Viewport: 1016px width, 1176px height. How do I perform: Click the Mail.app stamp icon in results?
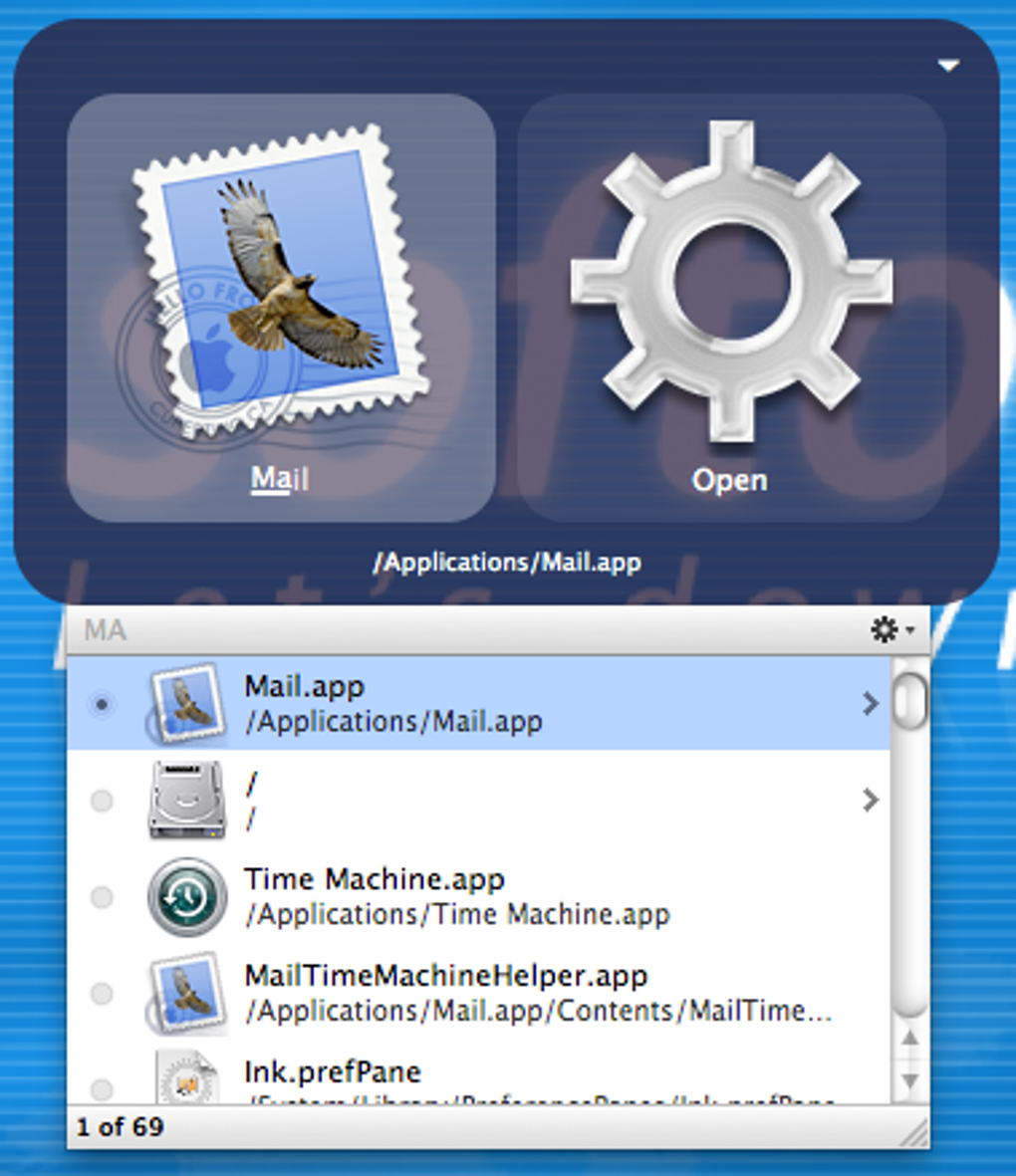186,703
